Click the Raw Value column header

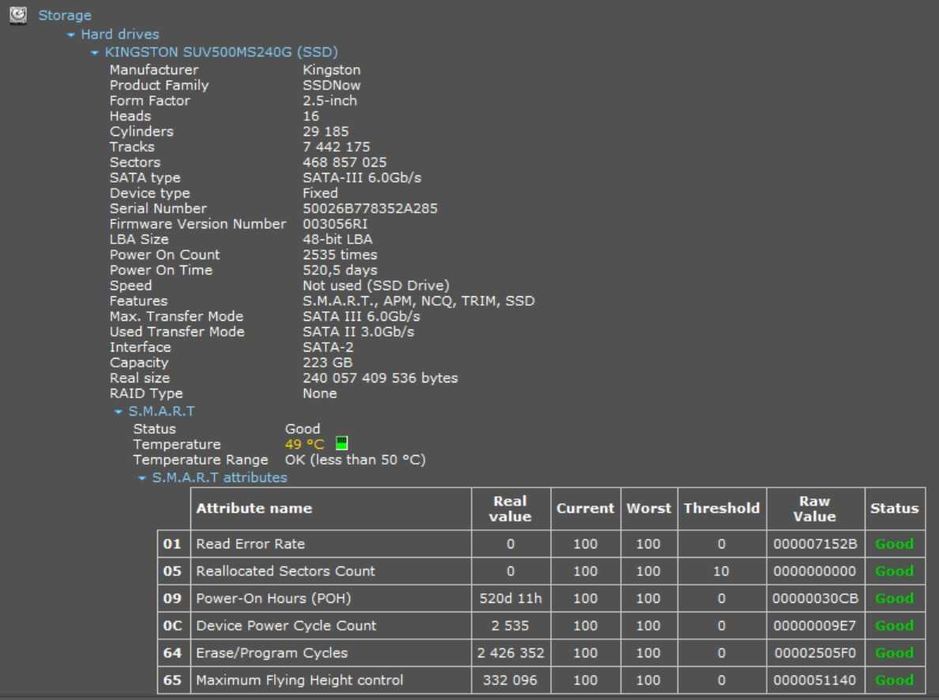point(816,508)
